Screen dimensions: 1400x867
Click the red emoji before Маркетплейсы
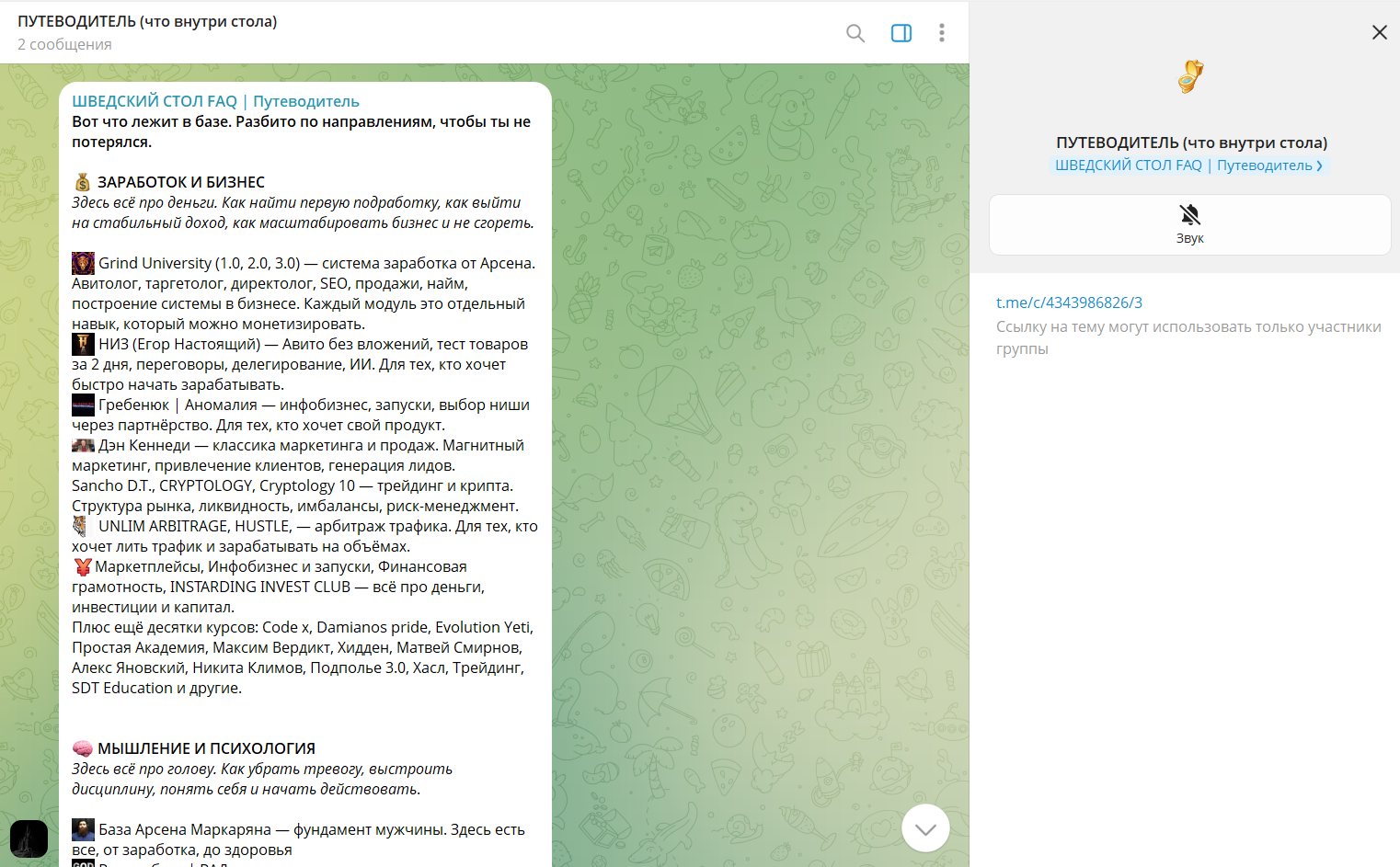pos(83,566)
